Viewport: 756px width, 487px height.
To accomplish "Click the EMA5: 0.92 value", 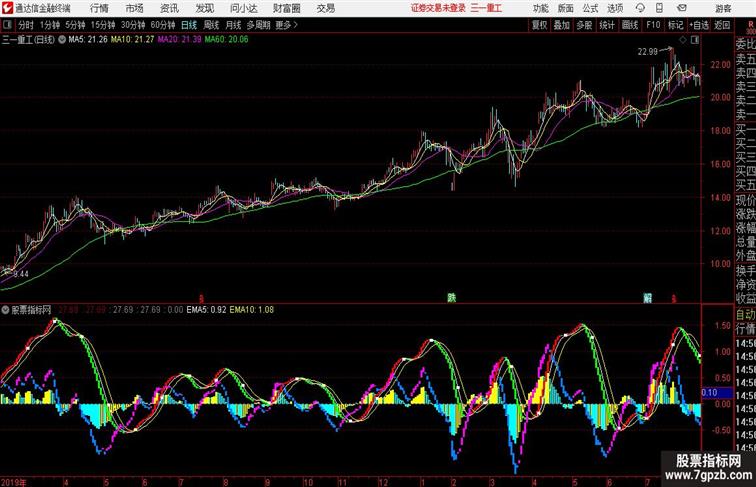I will [x=206, y=310].
